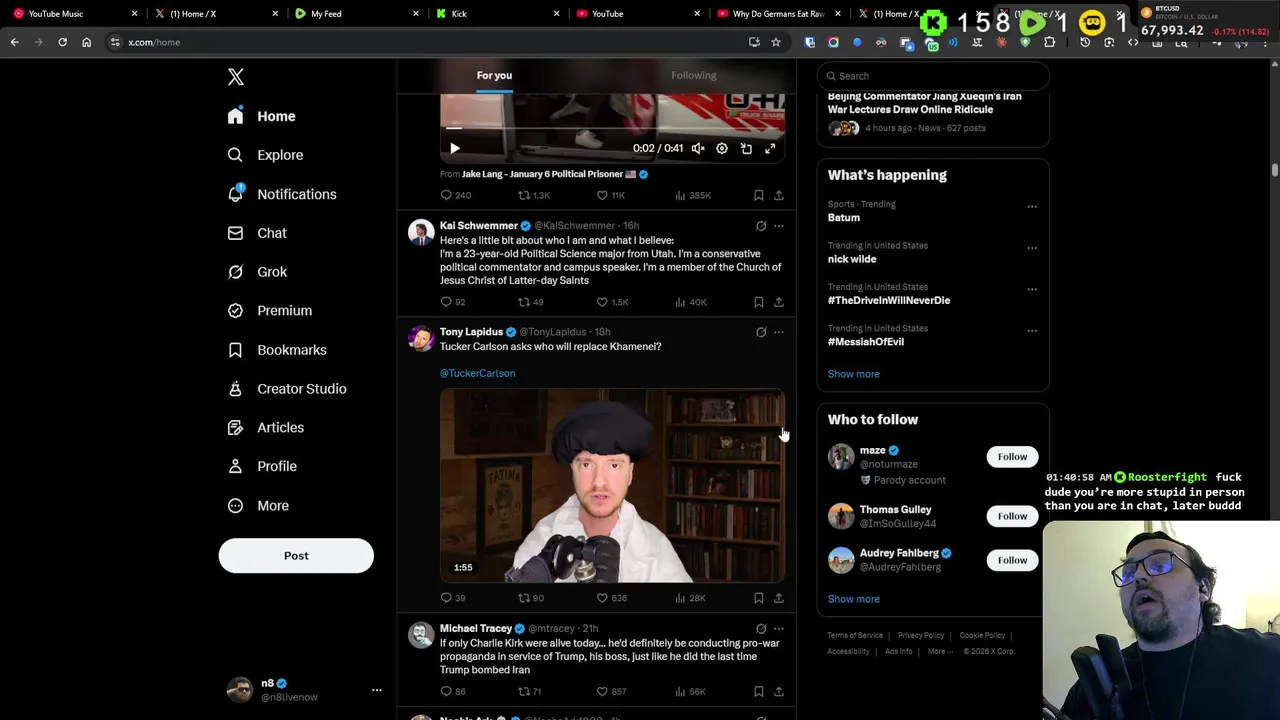1280x720 pixels.
Task: Switch to the Following tab
Action: (x=693, y=76)
